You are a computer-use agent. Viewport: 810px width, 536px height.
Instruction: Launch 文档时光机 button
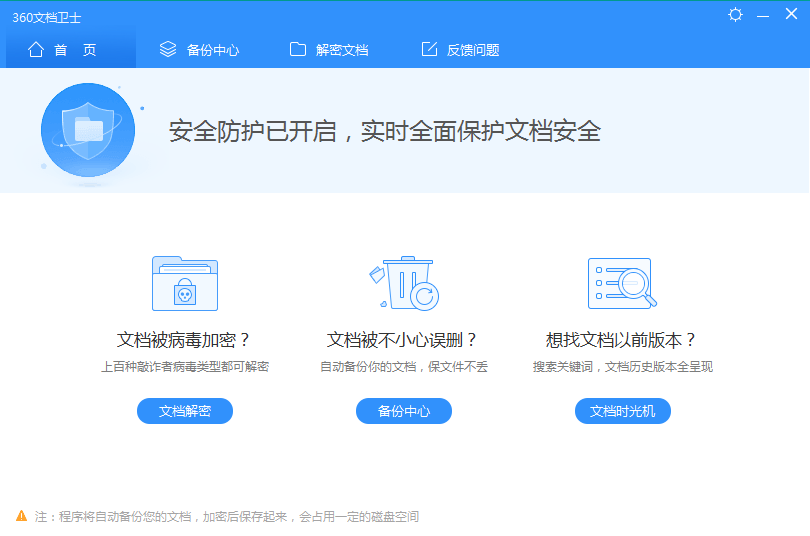click(622, 411)
